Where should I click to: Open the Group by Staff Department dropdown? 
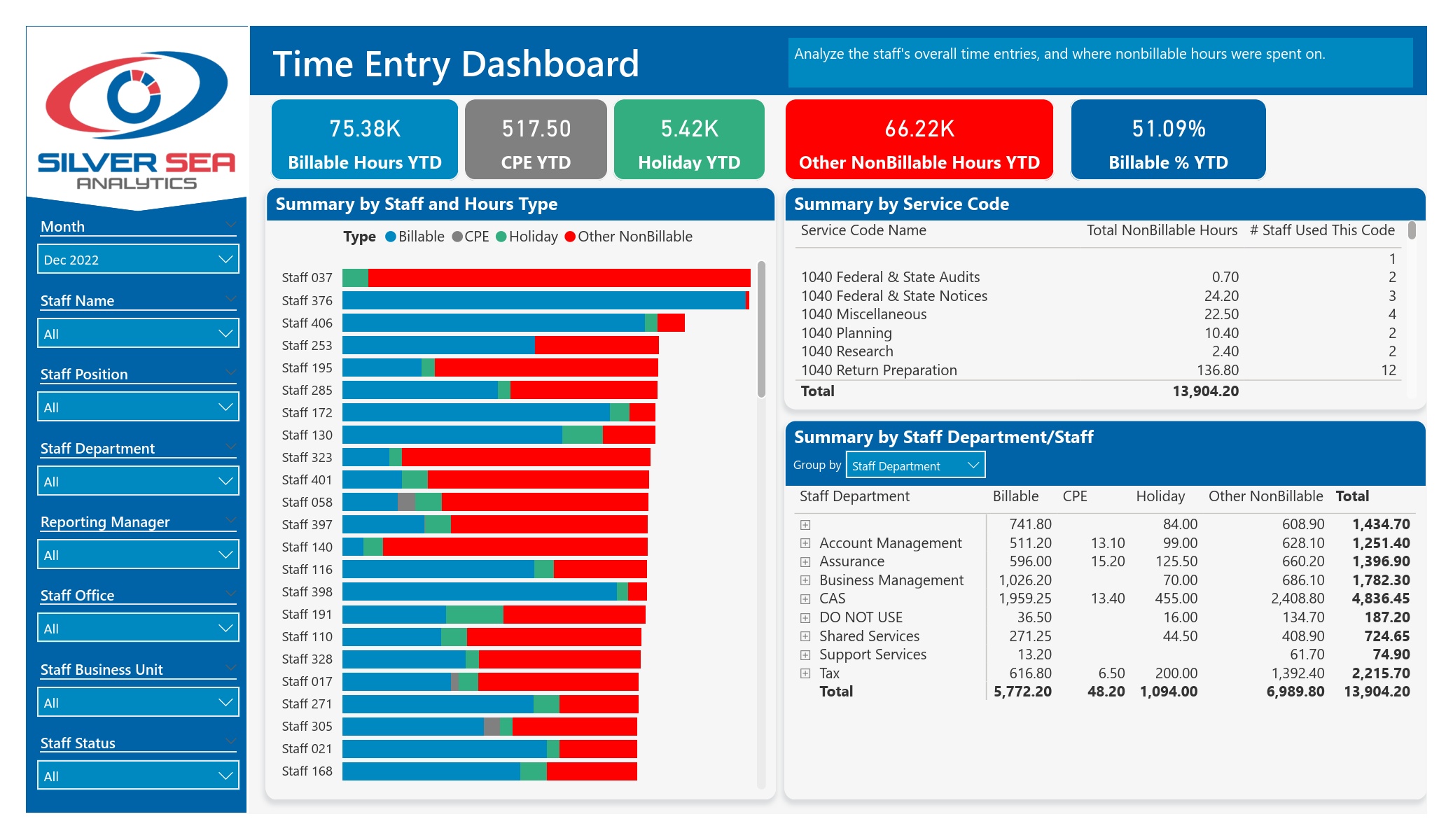tap(915, 465)
